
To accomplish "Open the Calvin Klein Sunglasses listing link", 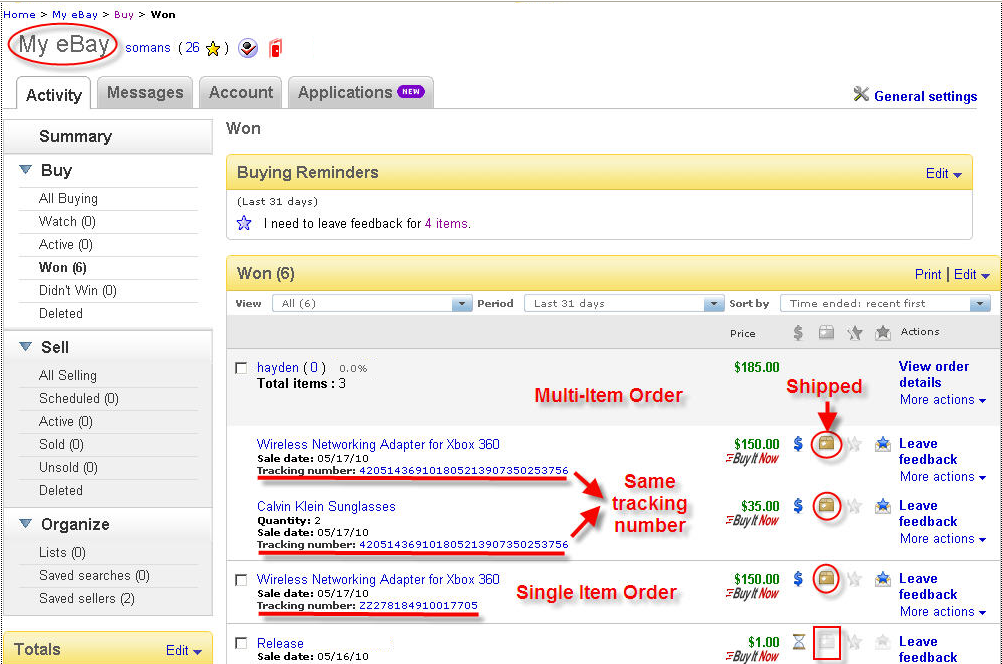I will (326, 506).
